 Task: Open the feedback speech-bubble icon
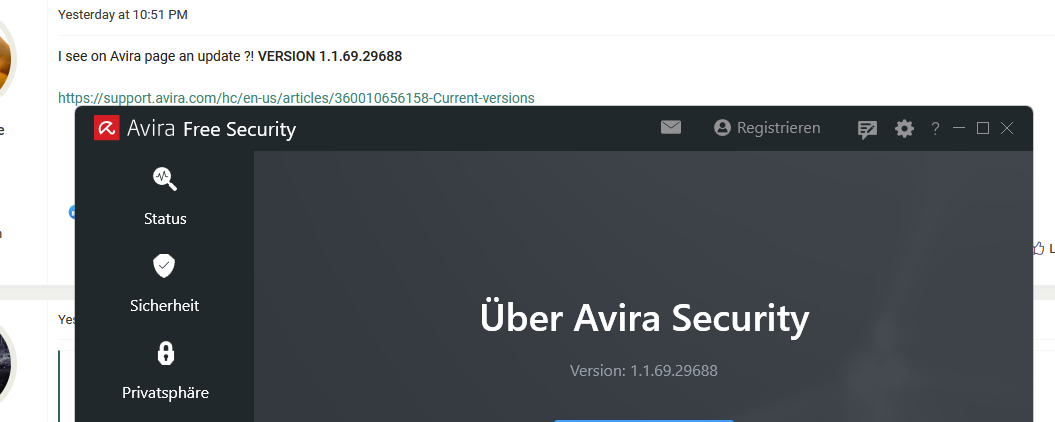click(867, 129)
